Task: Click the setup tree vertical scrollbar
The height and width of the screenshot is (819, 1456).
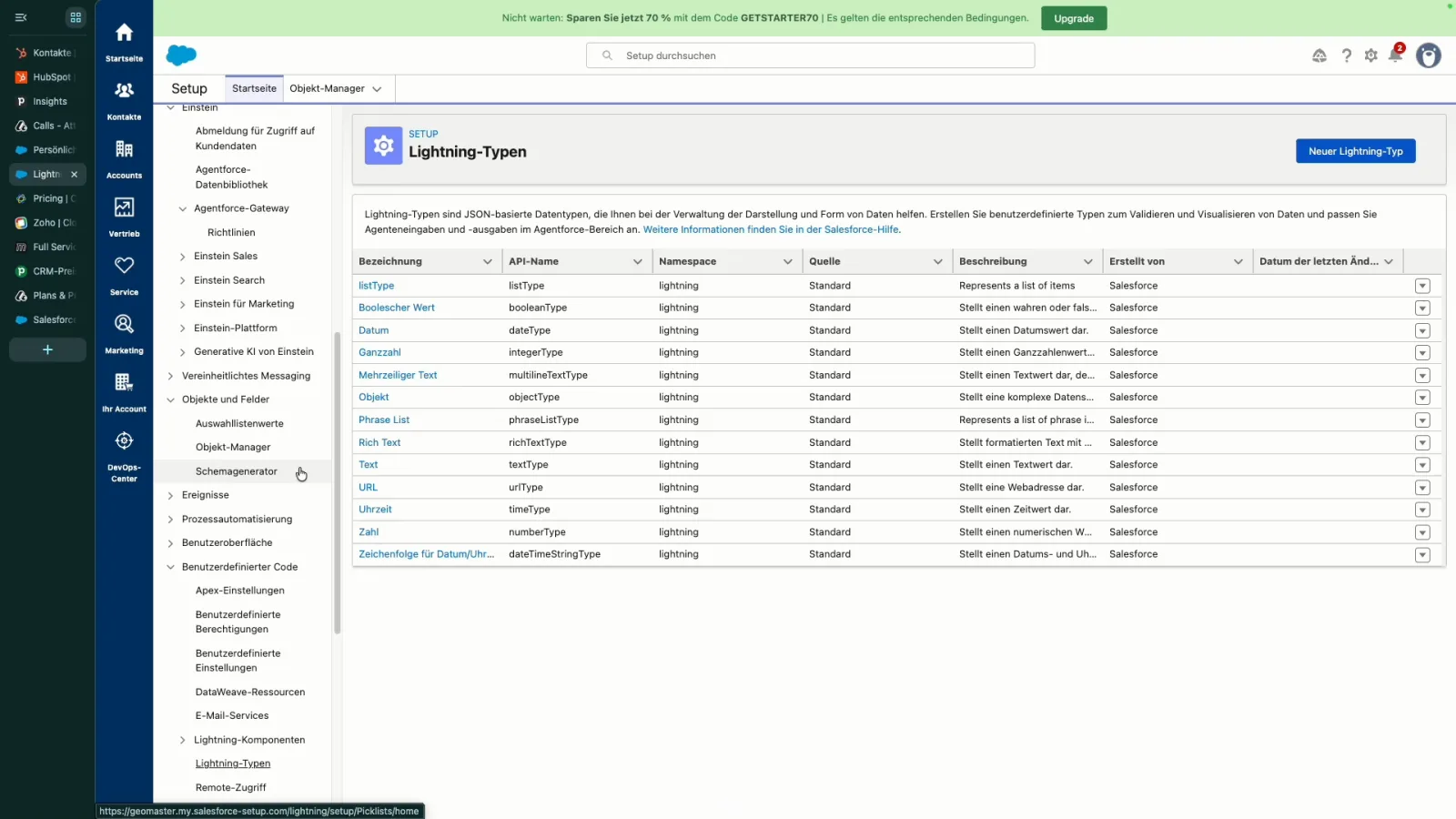Action: [x=338, y=482]
